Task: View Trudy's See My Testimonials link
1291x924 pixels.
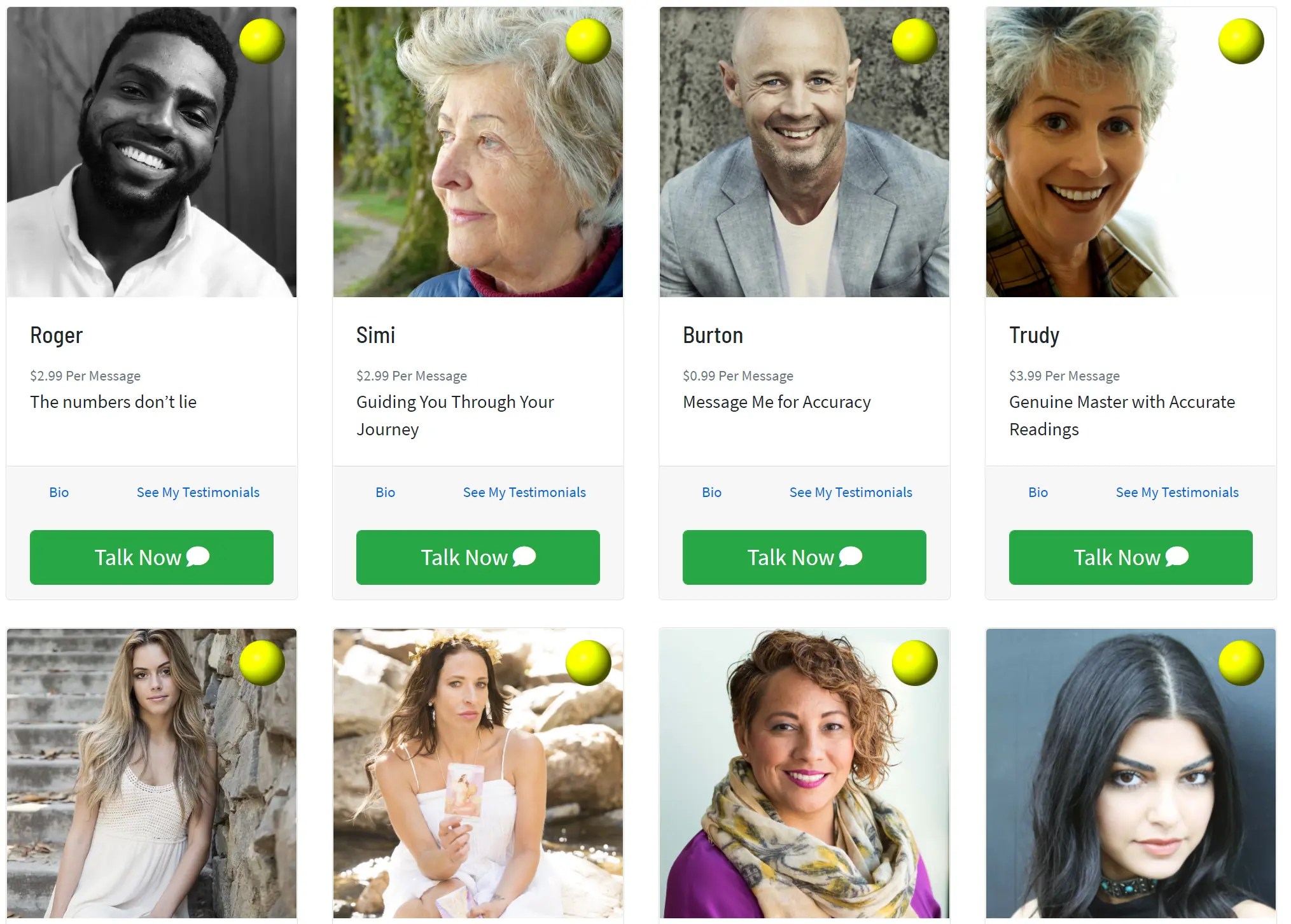Action: point(1177,492)
